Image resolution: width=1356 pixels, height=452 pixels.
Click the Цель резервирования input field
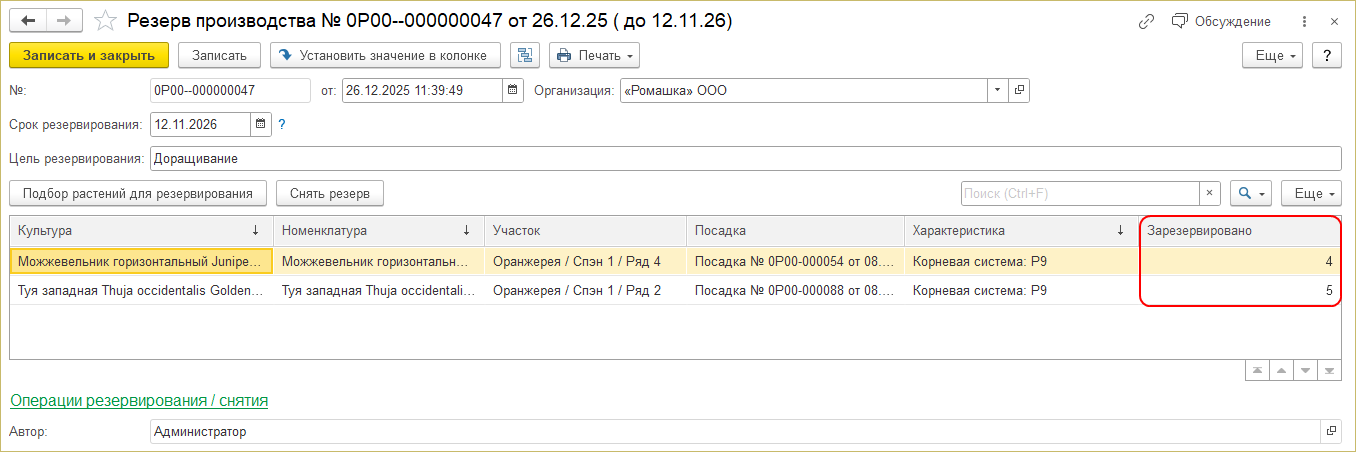pyautogui.click(x=744, y=158)
